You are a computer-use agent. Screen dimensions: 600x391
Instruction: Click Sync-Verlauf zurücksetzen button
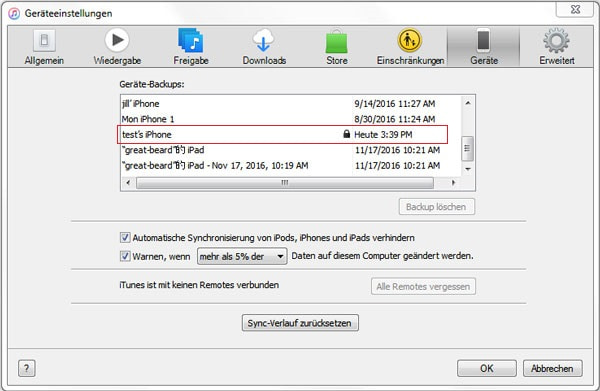click(300, 323)
